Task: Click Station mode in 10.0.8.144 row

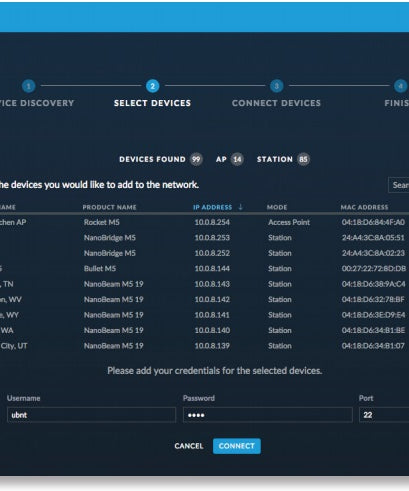Action: pos(280,268)
